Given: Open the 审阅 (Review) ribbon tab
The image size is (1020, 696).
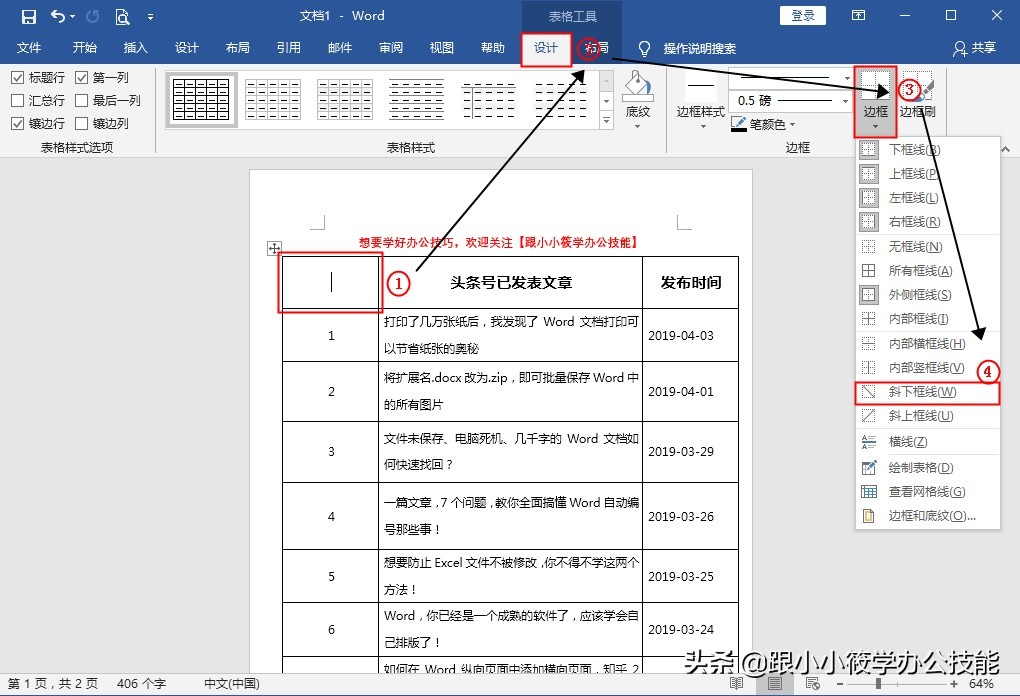Looking at the screenshot, I should [390, 46].
